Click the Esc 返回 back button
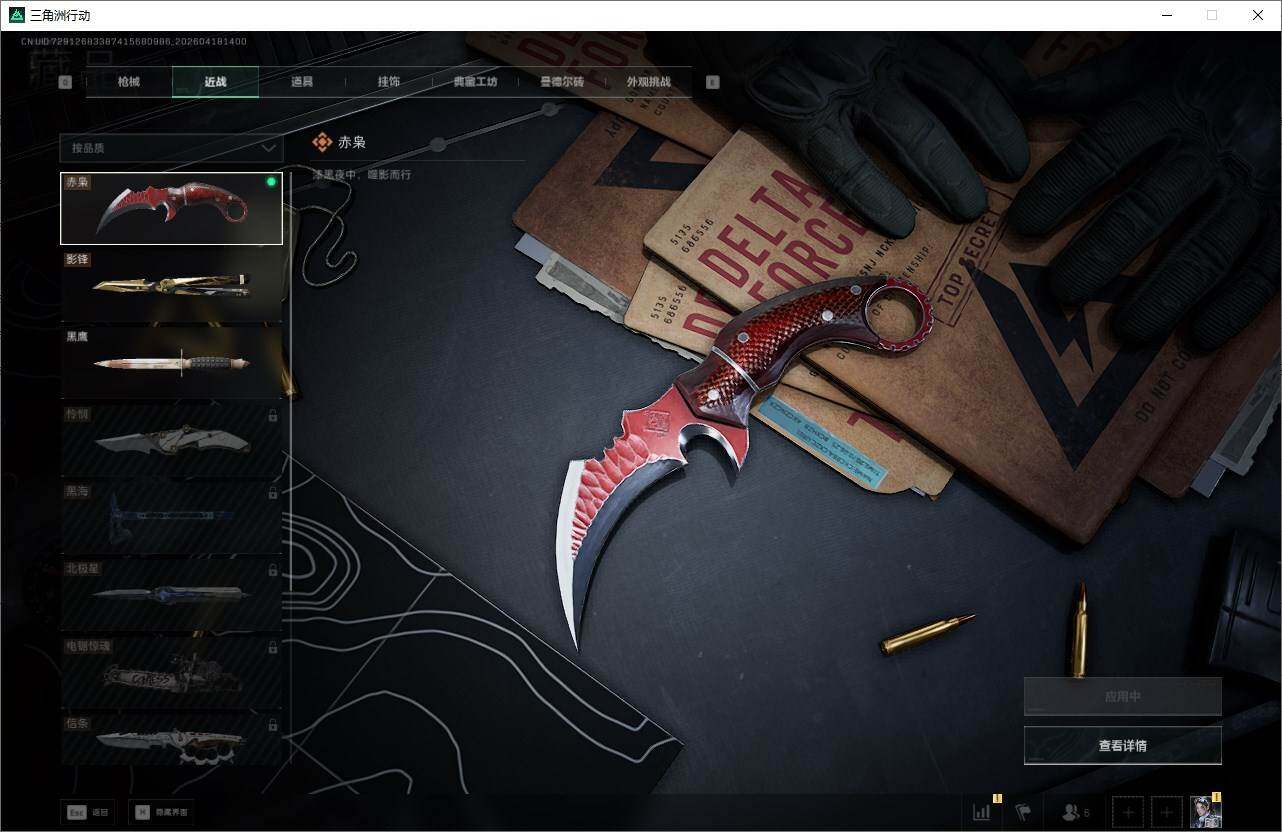 [x=88, y=812]
